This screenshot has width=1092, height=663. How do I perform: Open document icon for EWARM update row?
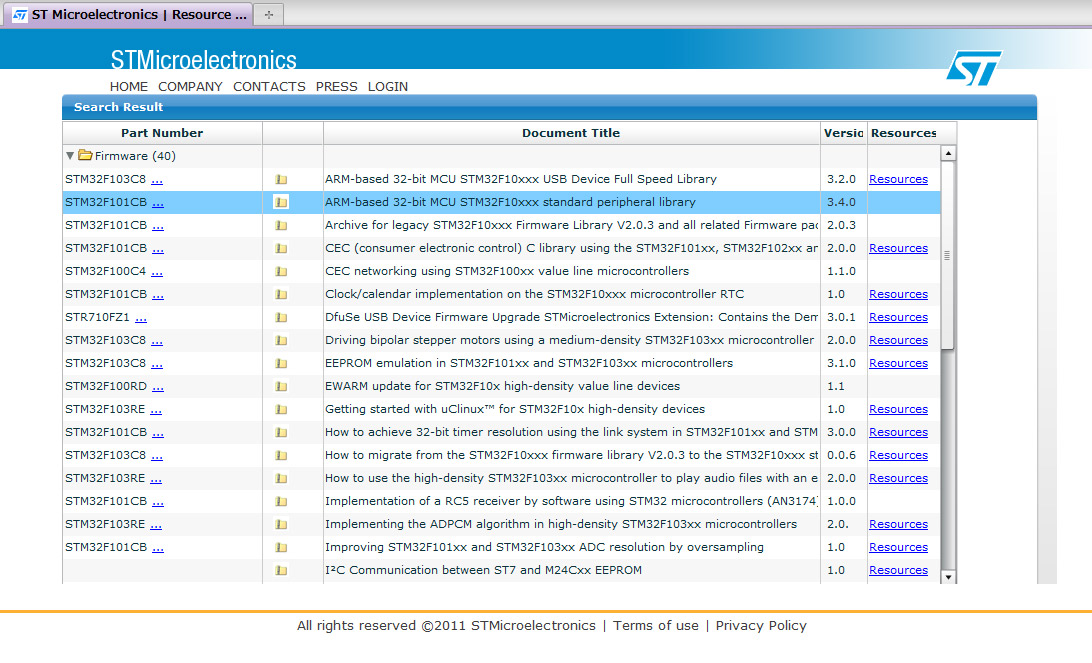[281, 387]
